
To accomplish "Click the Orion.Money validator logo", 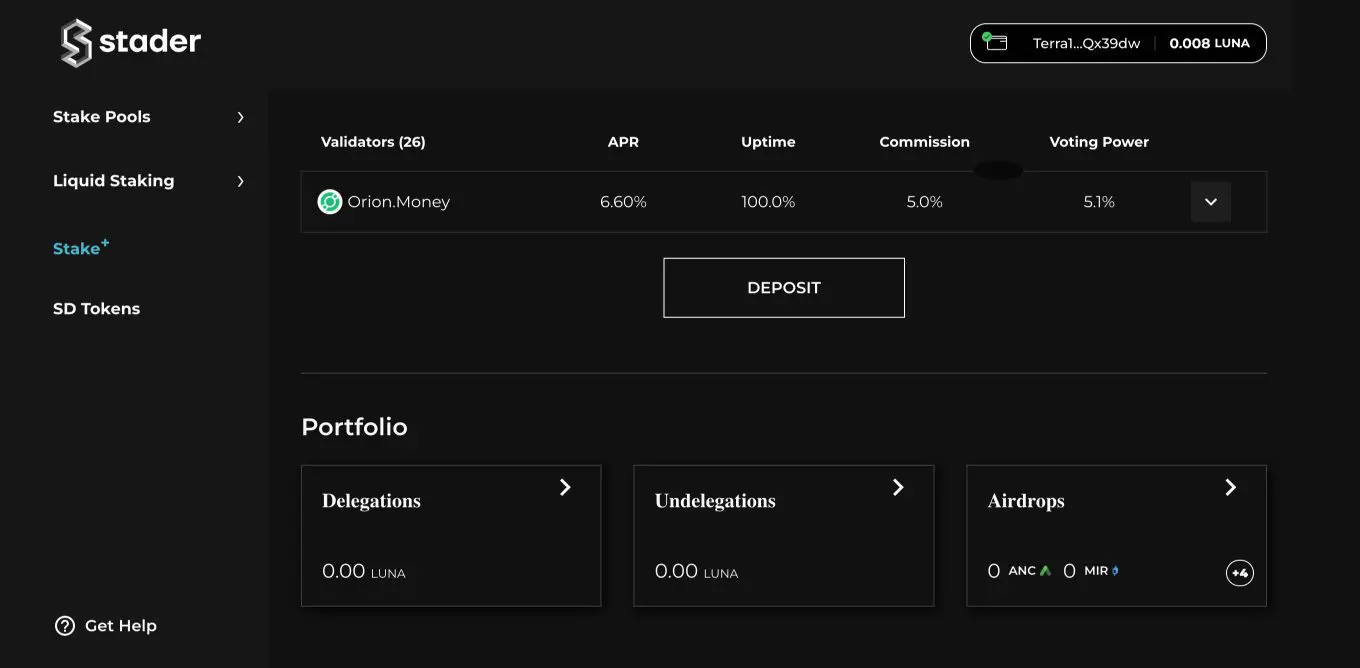I will tap(330, 202).
